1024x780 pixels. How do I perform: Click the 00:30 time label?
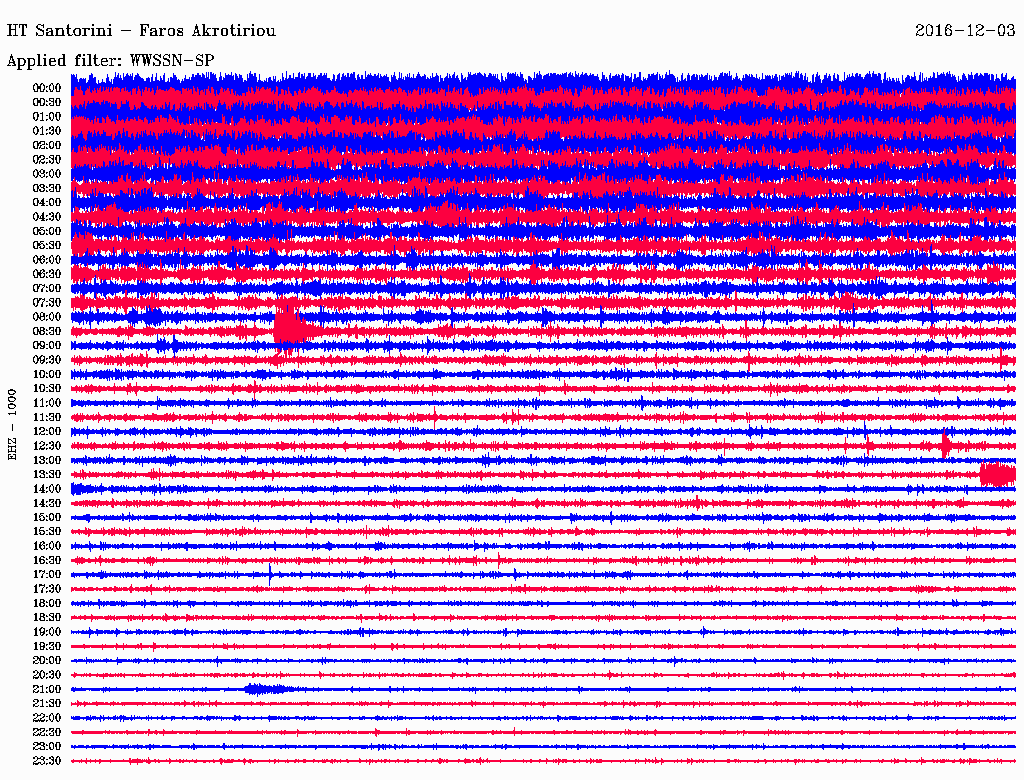tap(47, 103)
